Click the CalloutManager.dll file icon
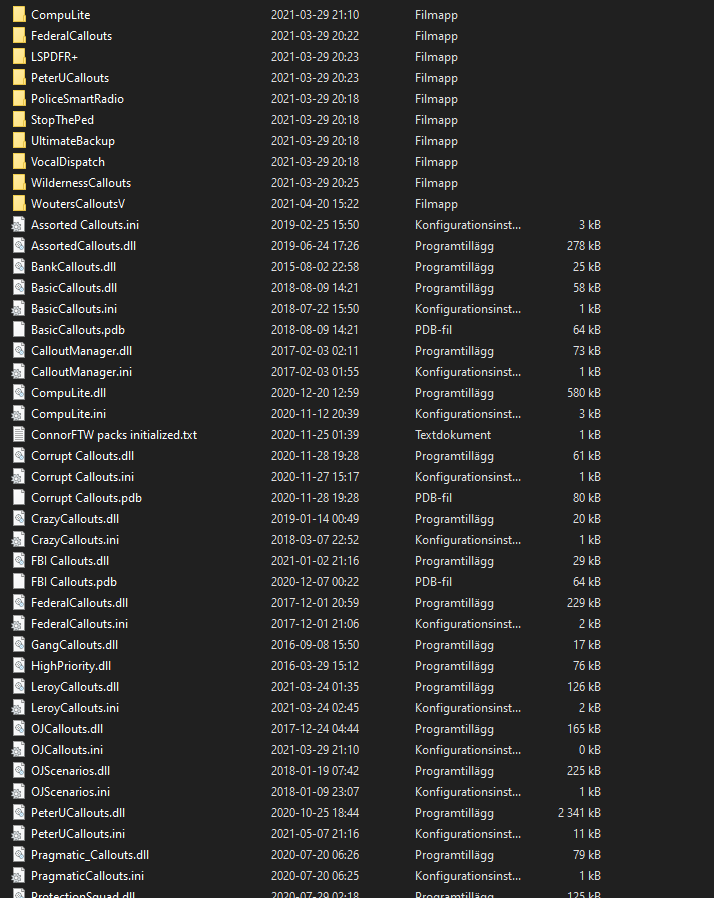The image size is (714, 898). [x=19, y=350]
